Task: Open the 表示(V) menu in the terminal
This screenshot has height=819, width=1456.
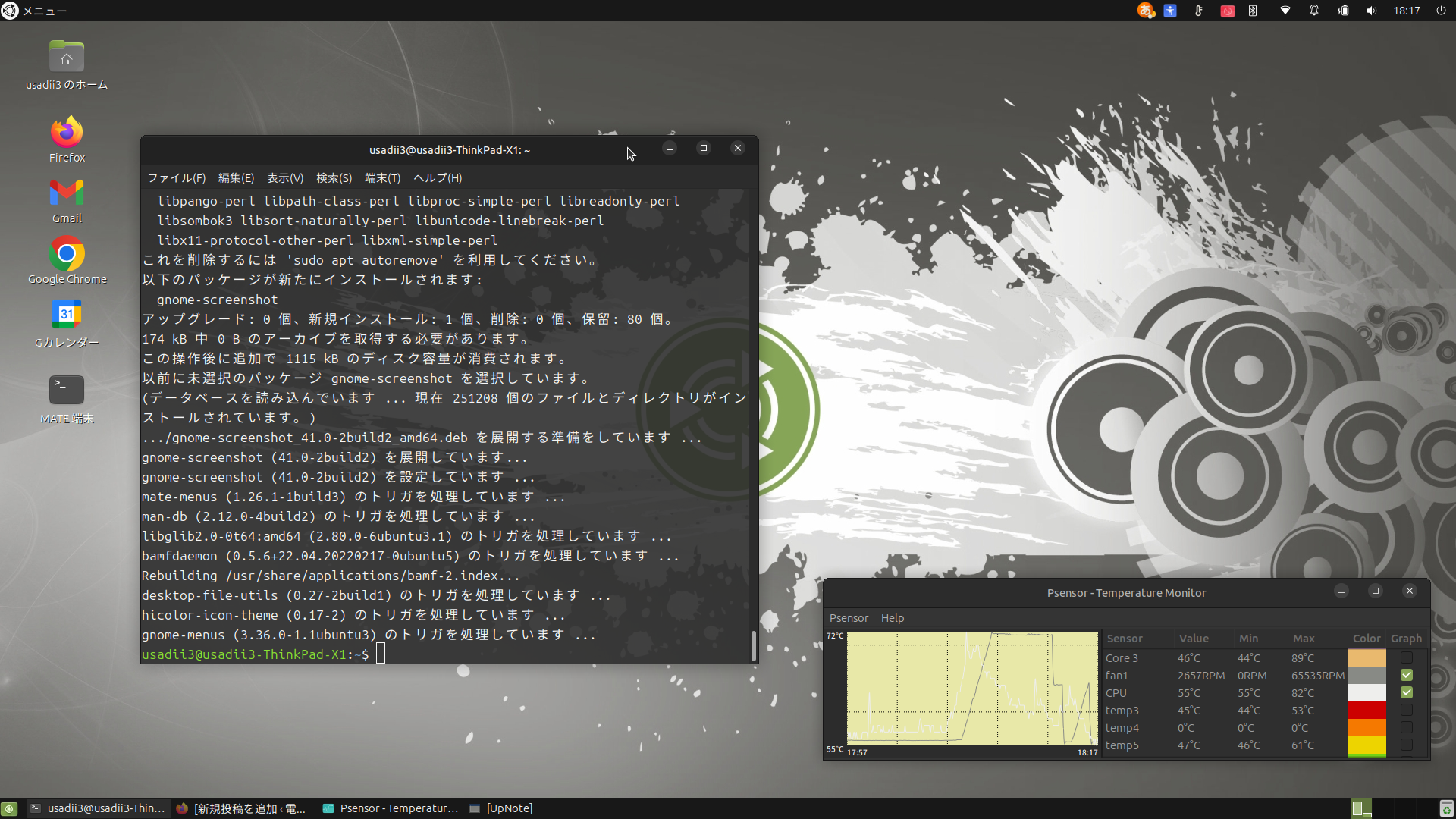Action: coord(284,177)
